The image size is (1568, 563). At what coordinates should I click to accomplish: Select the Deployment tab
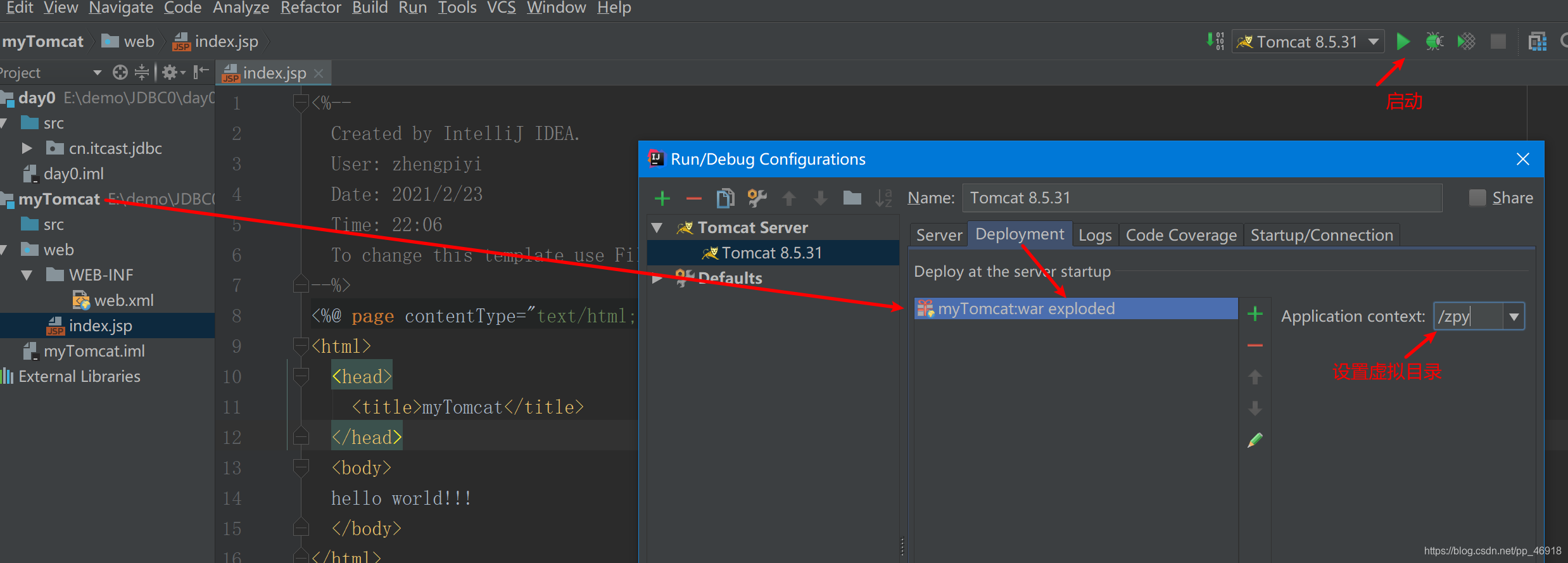click(1020, 234)
